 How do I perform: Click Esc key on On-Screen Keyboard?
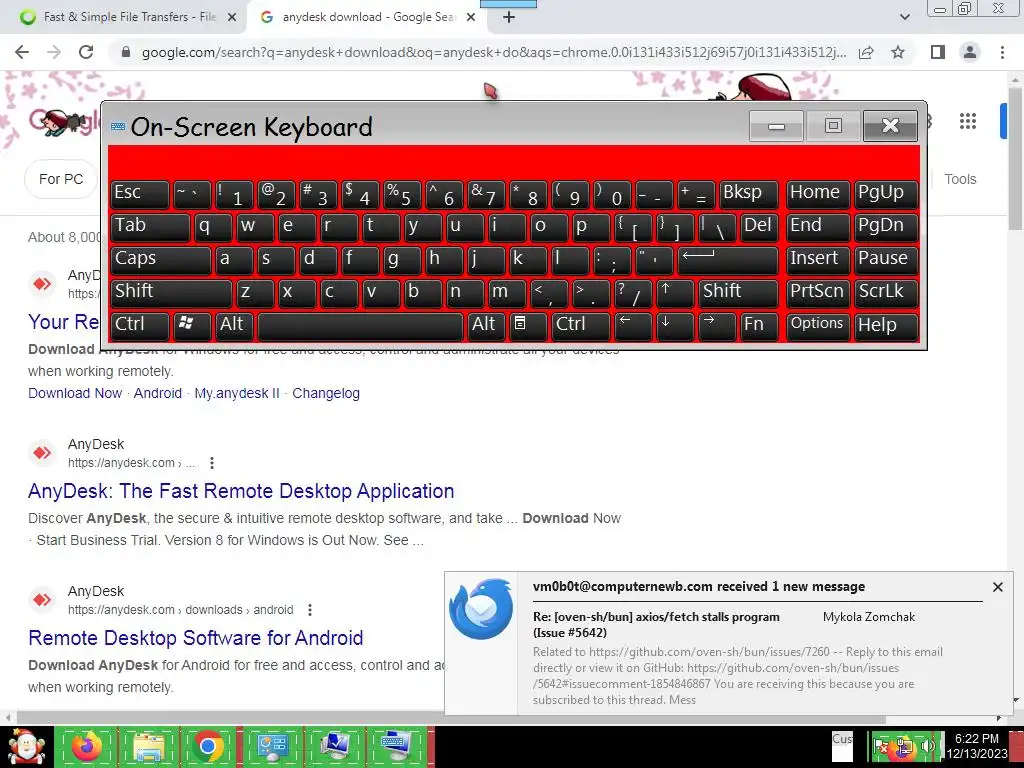(139, 193)
